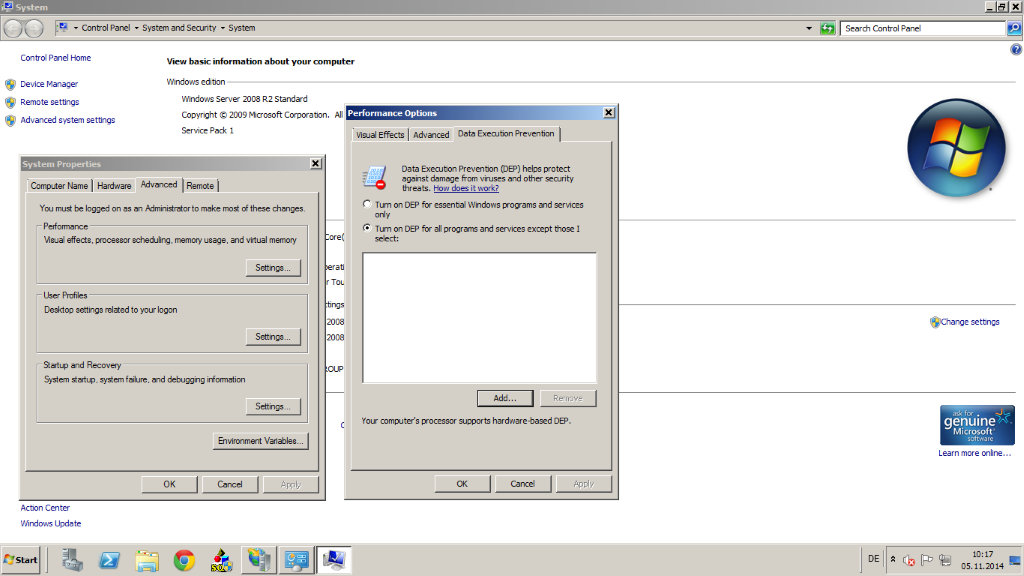Screen dimensions: 1024x576
Task: Show hidden icons in system tray
Action: 892,560
